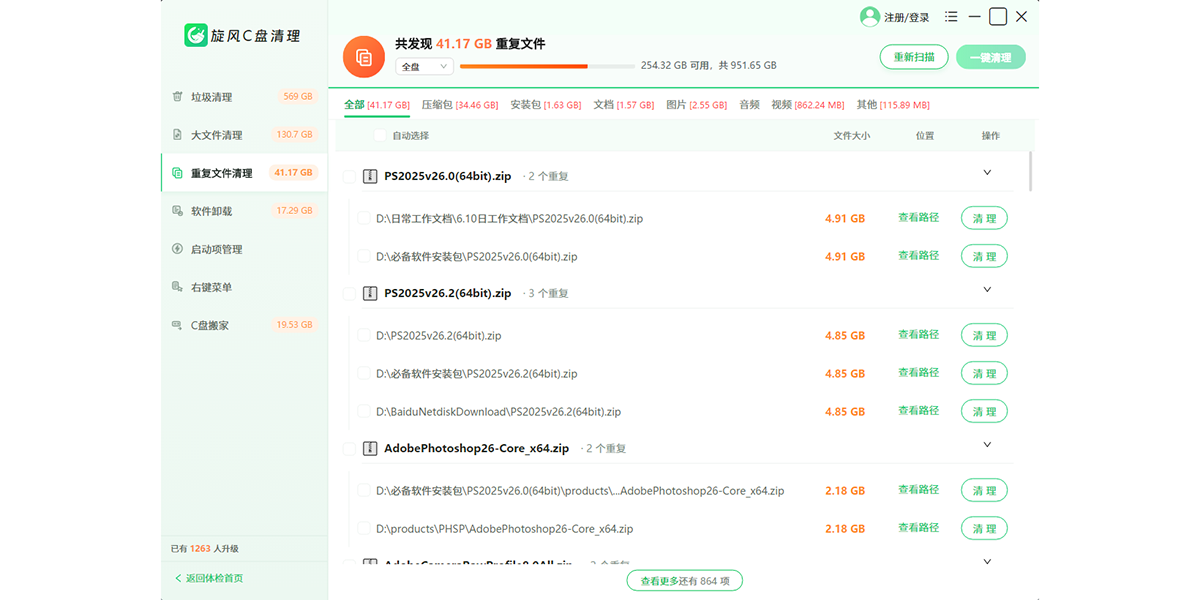Click the 旋风C盘清理 app logo

click(x=195, y=36)
